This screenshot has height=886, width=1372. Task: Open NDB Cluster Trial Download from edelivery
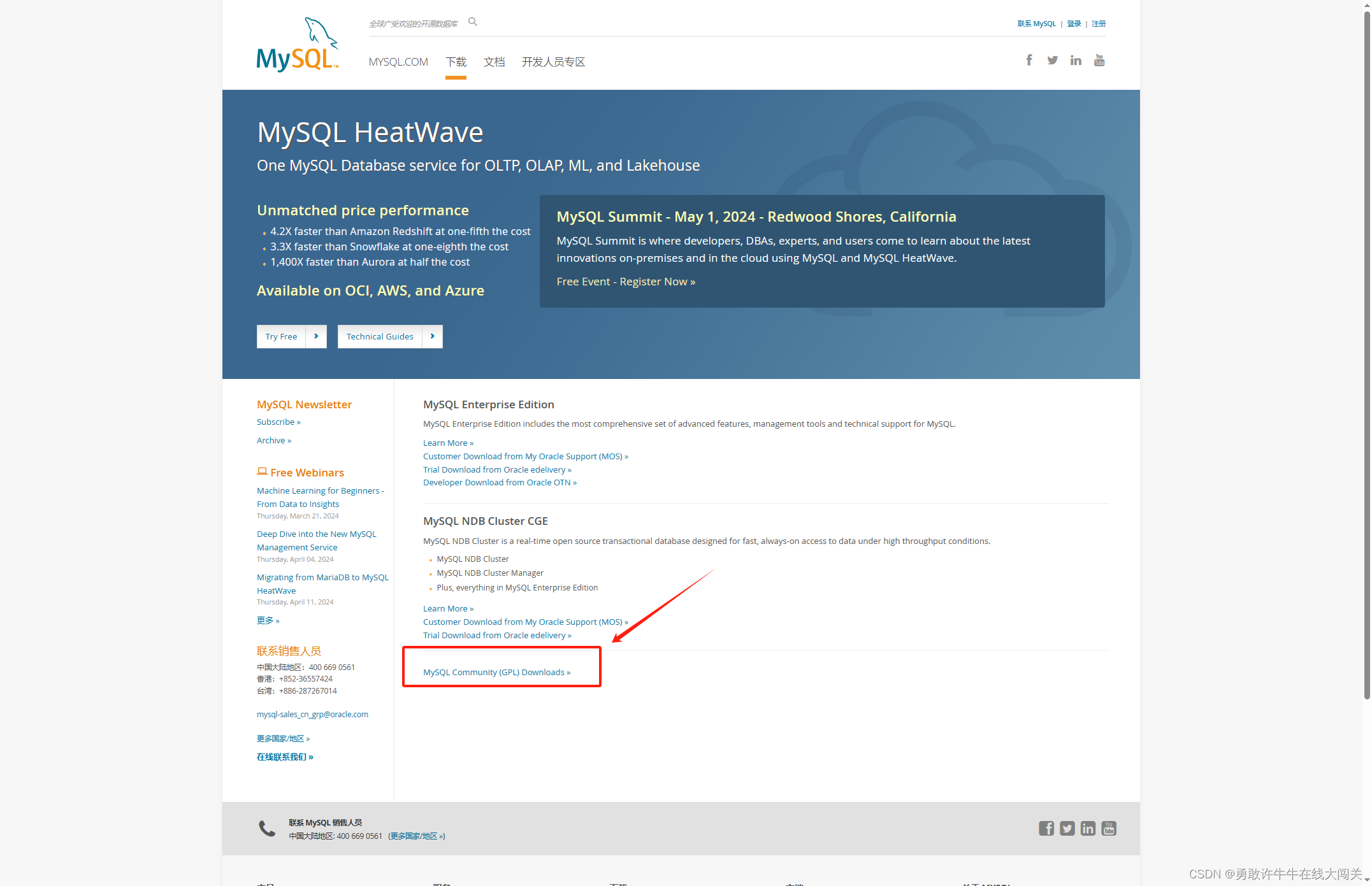point(497,635)
